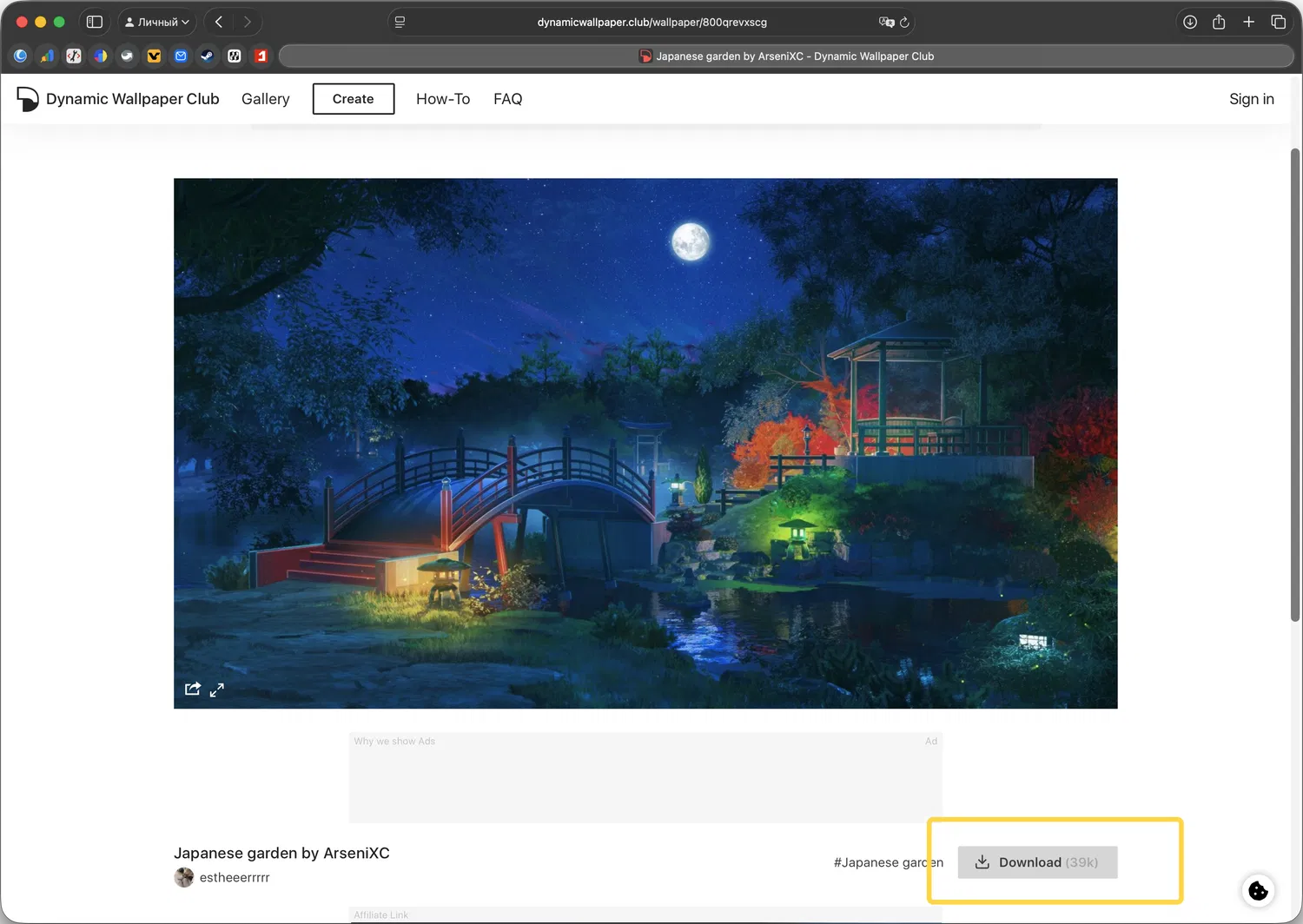This screenshot has width=1303, height=924.
Task: Open the code brackets pinned tab
Action: pyautogui.click(x=74, y=56)
